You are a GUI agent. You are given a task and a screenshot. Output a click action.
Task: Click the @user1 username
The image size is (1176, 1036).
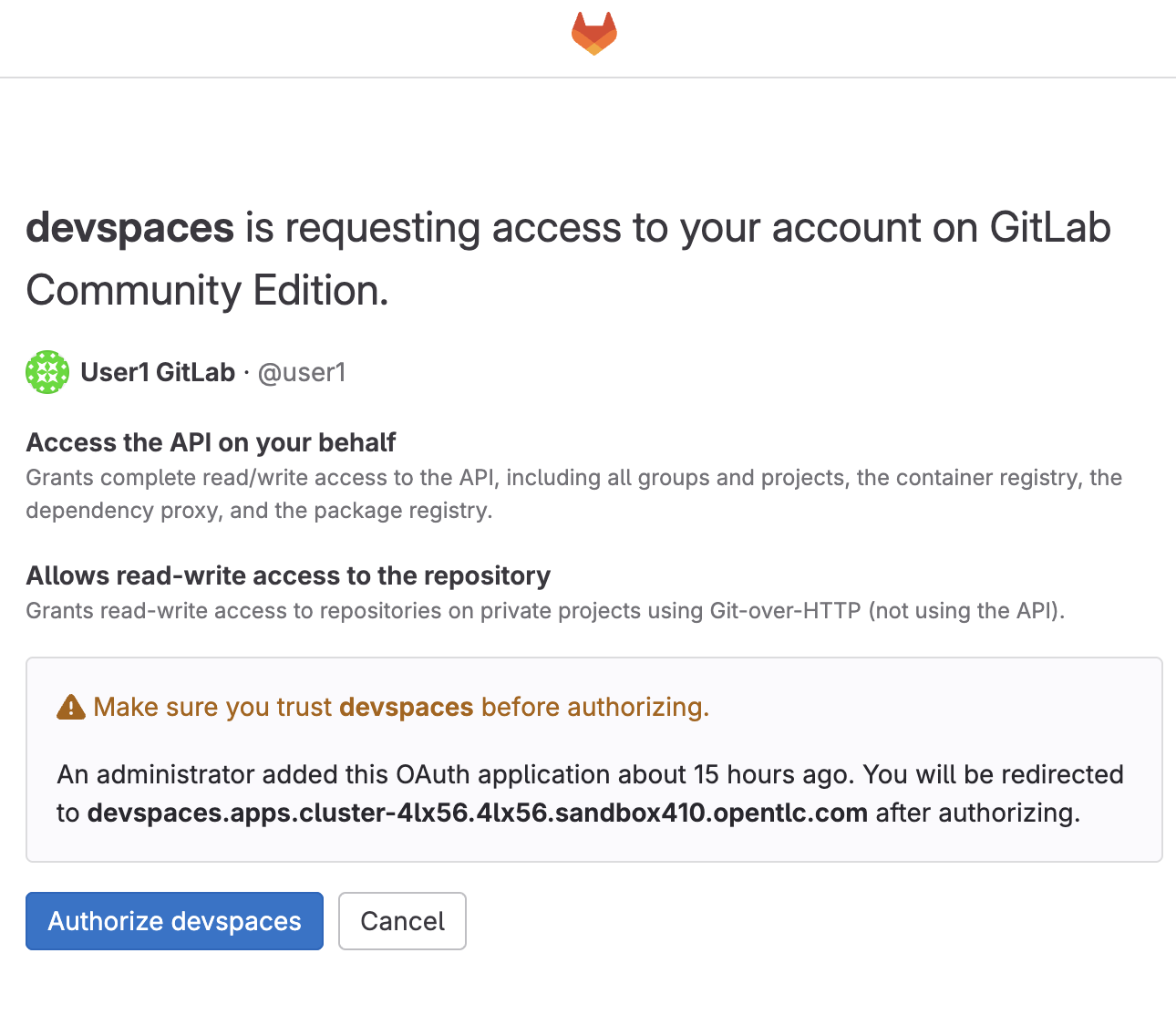pos(302,372)
